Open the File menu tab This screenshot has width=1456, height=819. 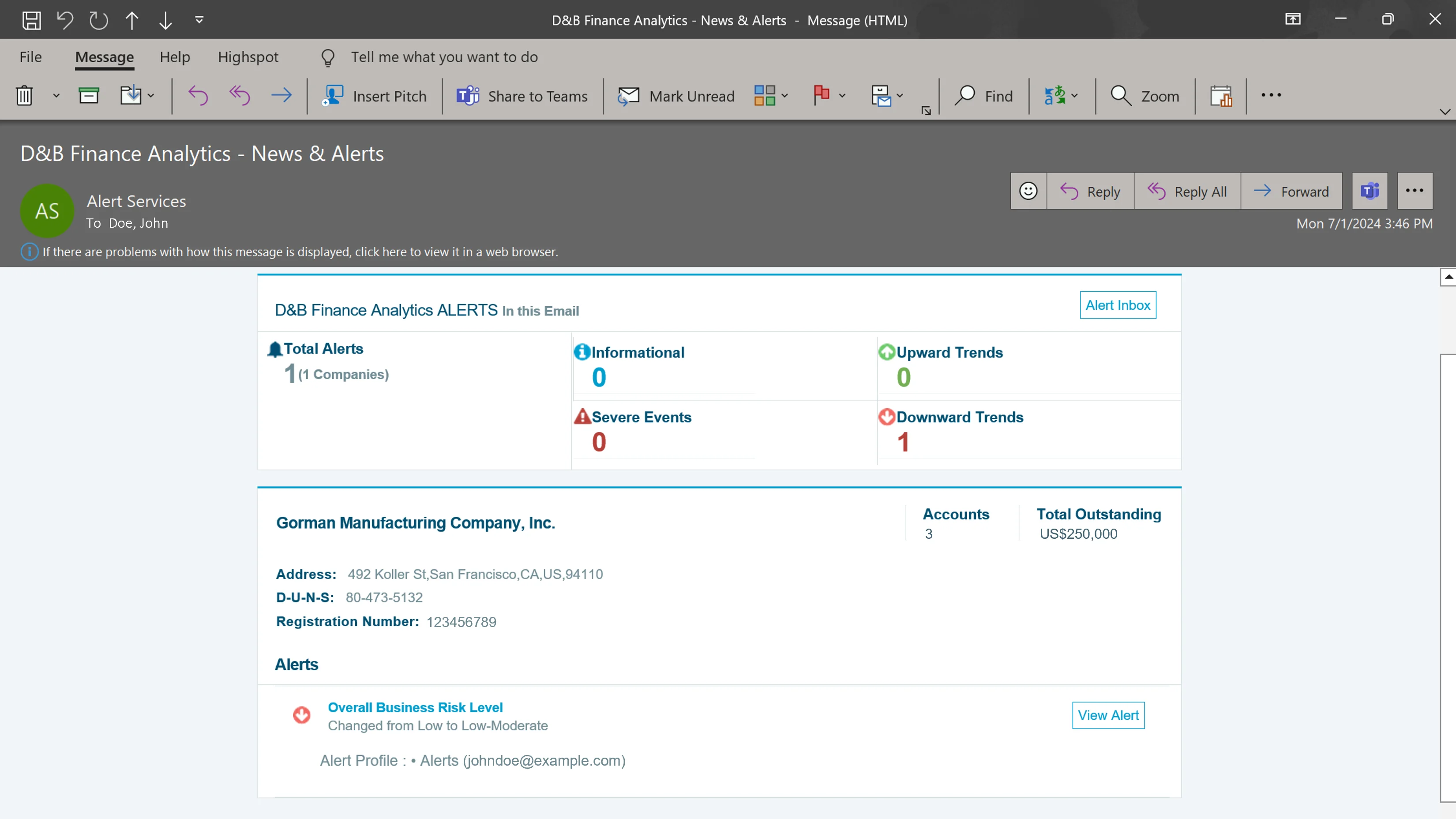click(30, 57)
